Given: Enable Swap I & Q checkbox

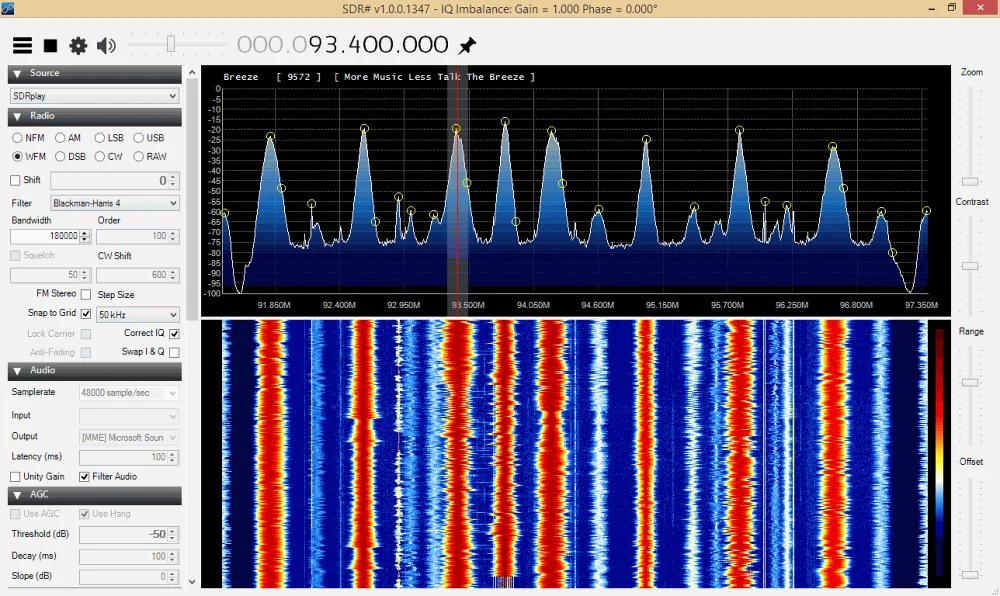Looking at the screenshot, I should [174, 352].
